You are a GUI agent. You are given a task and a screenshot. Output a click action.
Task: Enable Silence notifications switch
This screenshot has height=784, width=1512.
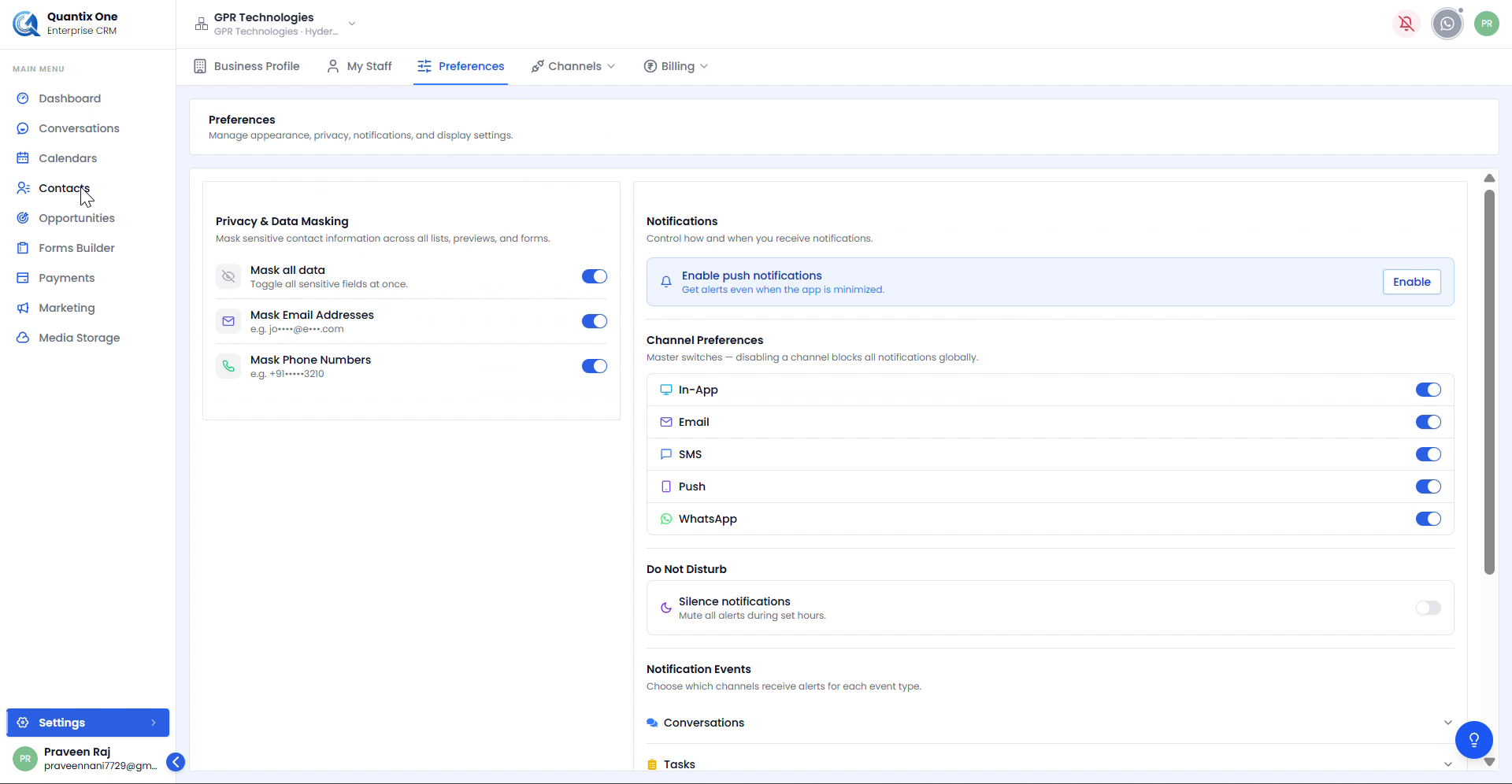[x=1429, y=608]
